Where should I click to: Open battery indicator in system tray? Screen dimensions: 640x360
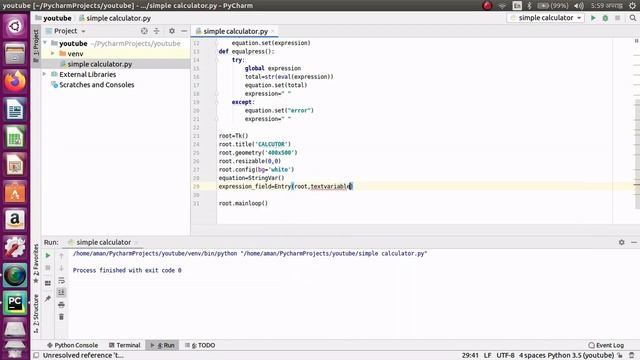(553, 5)
